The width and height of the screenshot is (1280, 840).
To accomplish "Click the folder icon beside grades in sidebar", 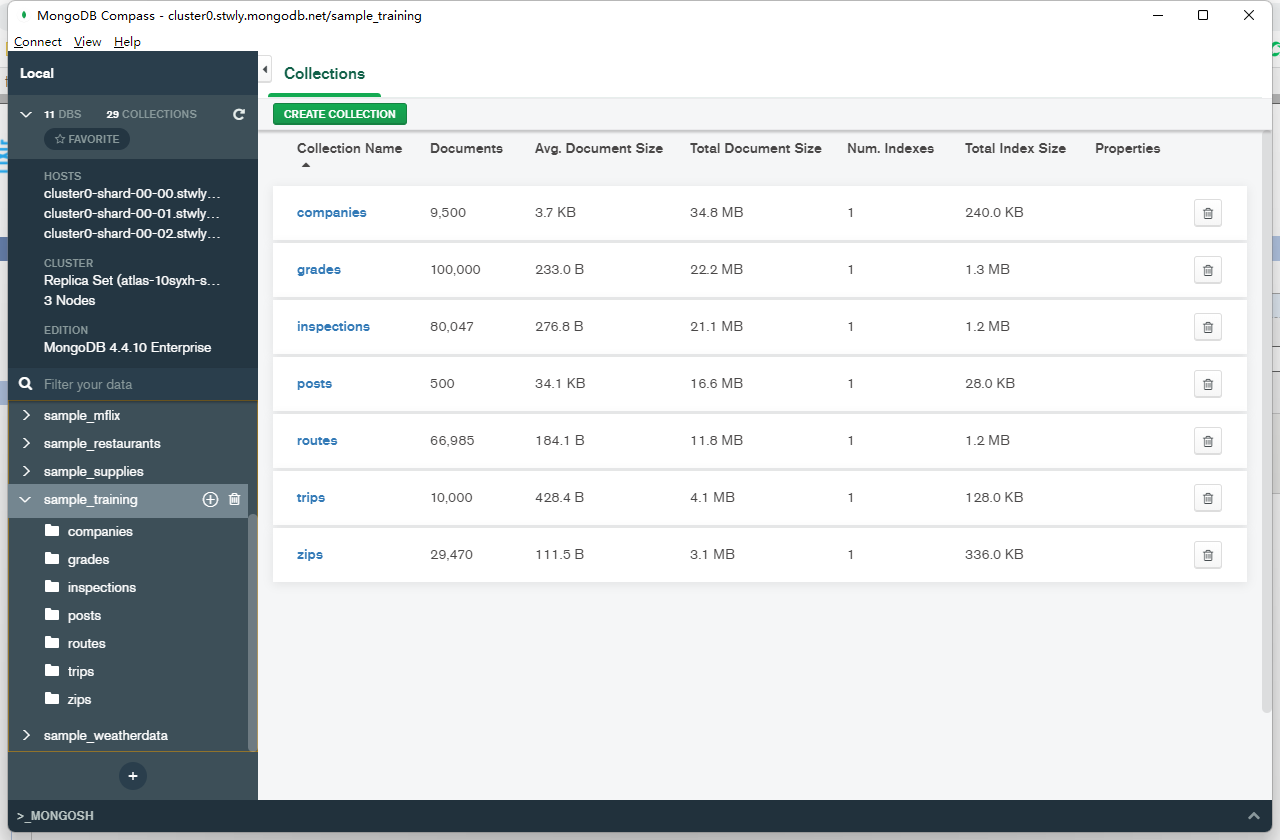I will click(52, 559).
